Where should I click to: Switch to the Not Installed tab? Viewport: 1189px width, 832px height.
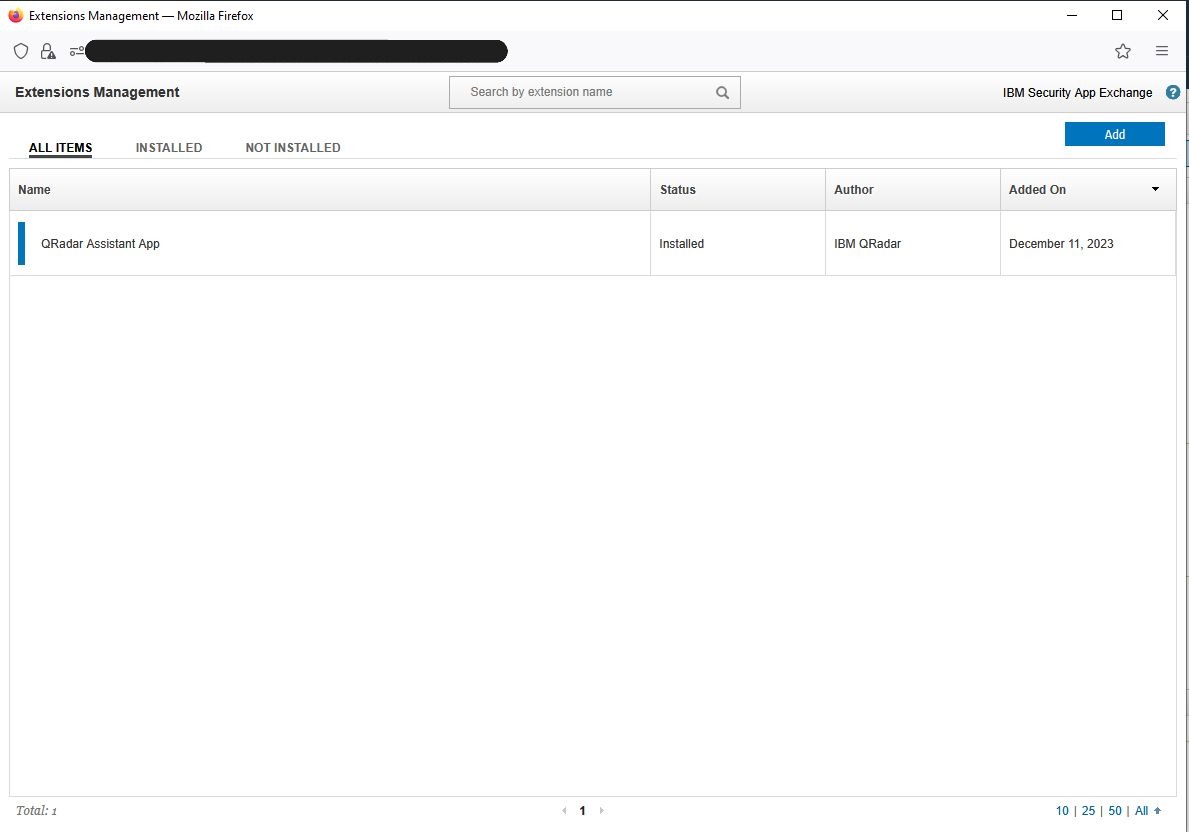tap(293, 148)
